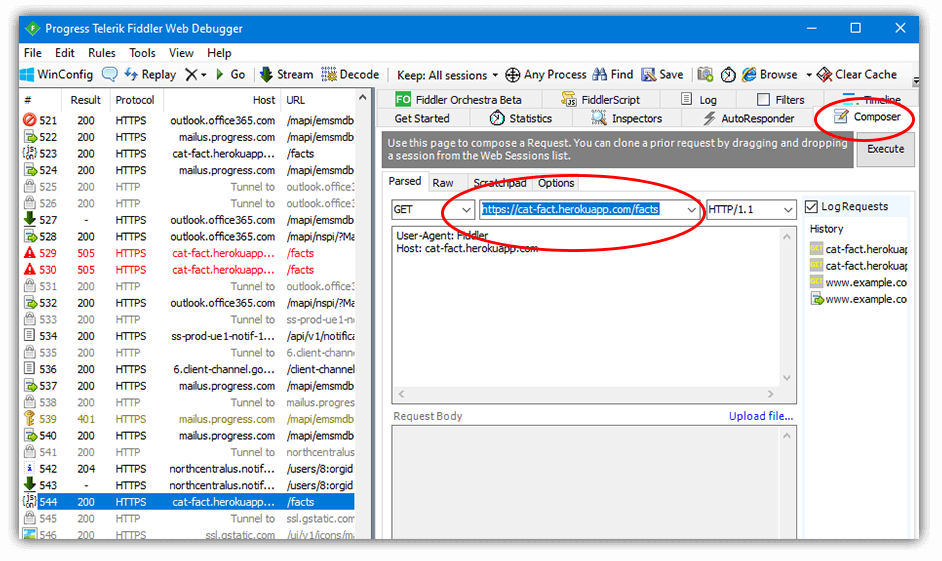Click the Result column header

pos(85,100)
